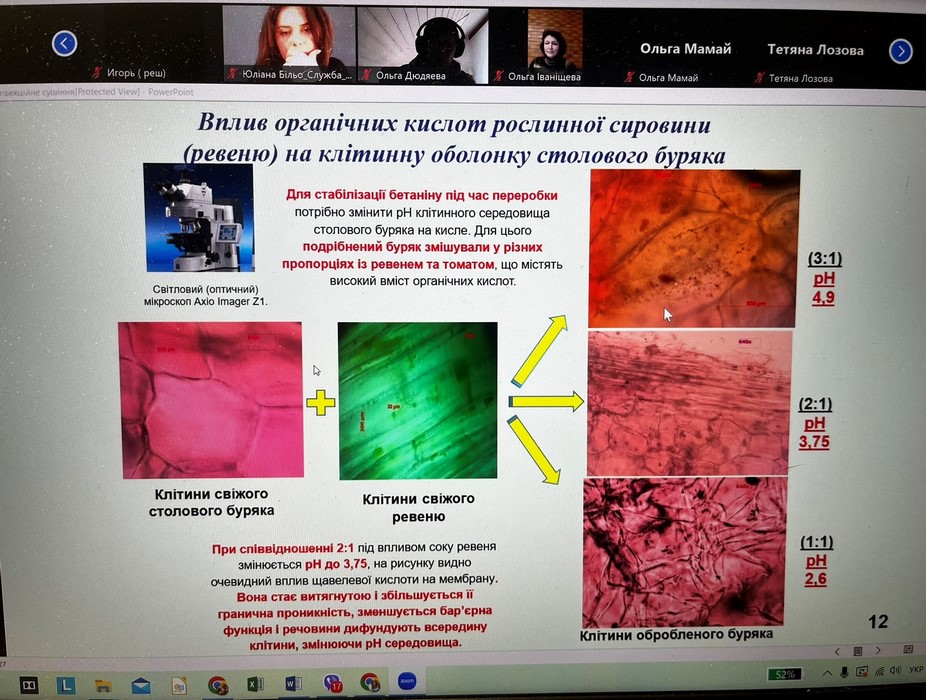The image size is (926, 700).
Task: Show next participants in Zoom gallery strip
Action: pyautogui.click(x=900, y=50)
